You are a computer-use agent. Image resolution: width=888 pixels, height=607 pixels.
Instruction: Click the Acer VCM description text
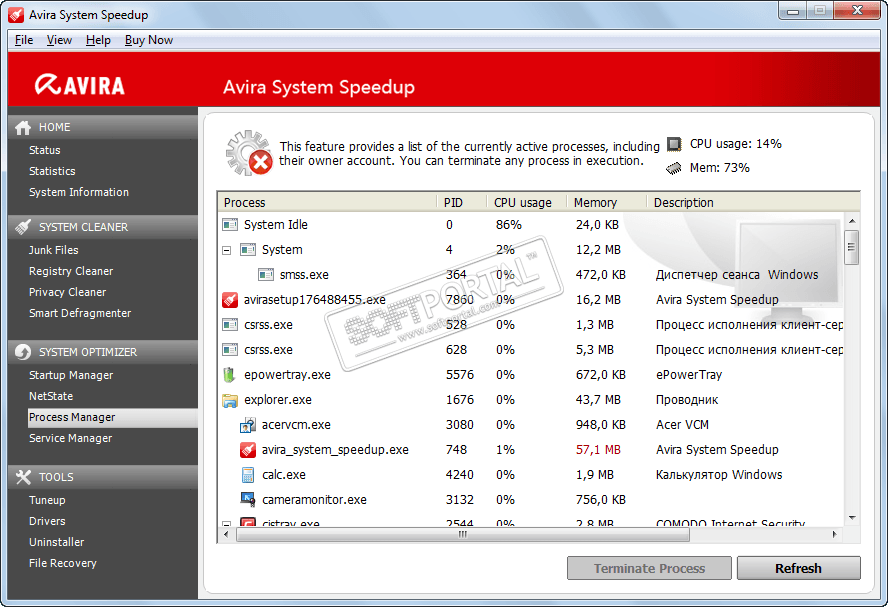682,425
